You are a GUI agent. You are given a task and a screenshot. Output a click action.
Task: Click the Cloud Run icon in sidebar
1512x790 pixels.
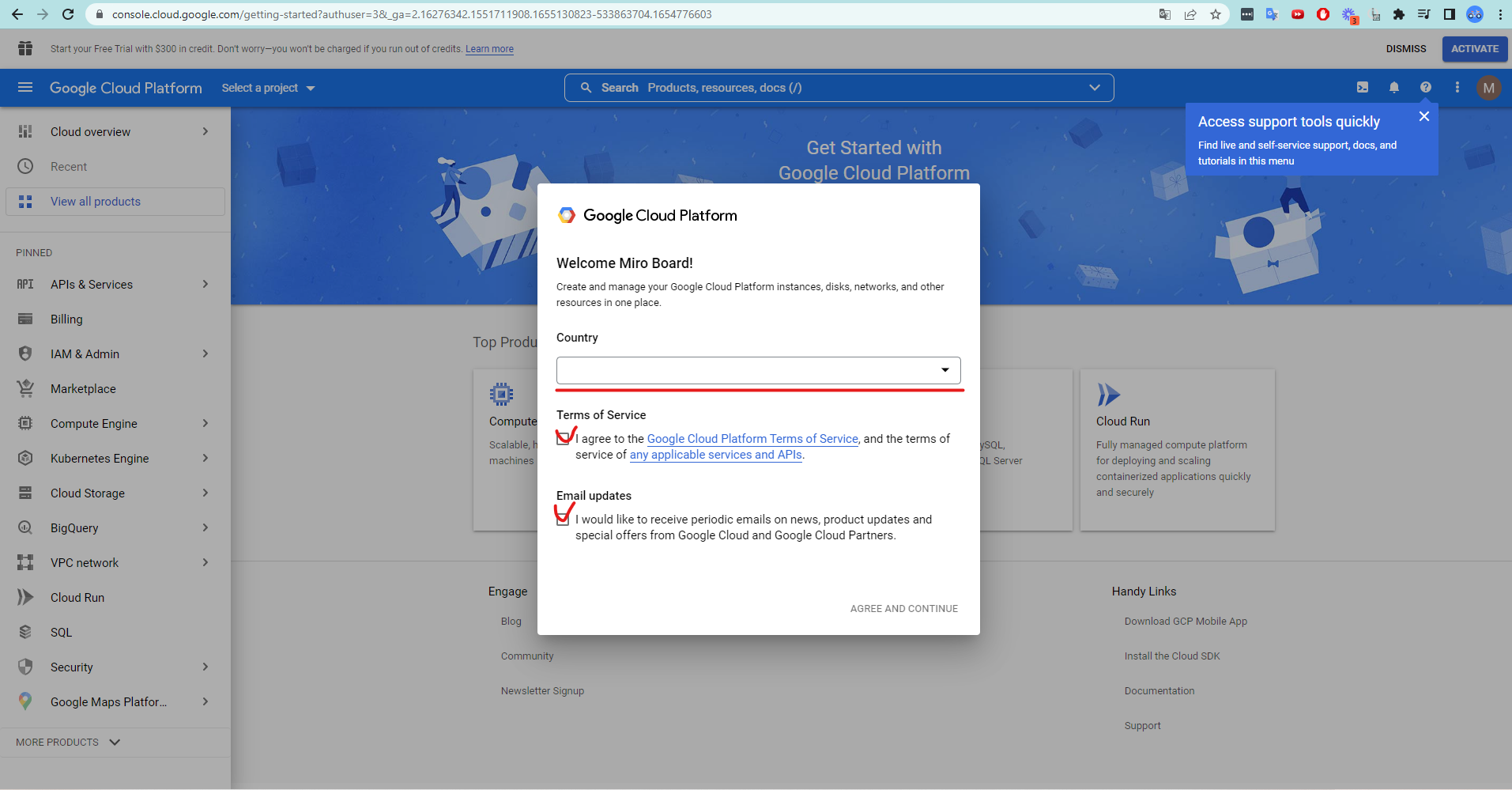(x=25, y=598)
